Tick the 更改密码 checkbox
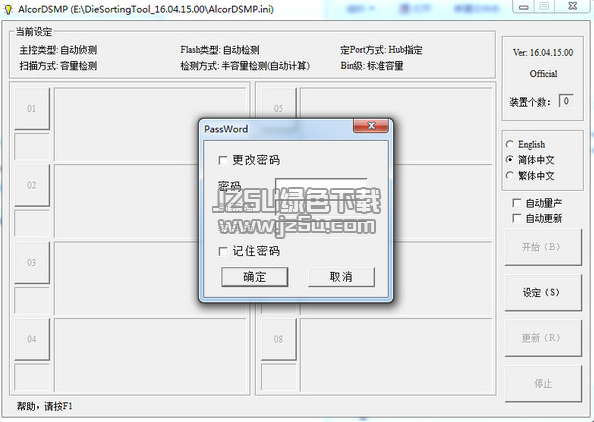Screen dimensions: 594x422 [x=223, y=161]
